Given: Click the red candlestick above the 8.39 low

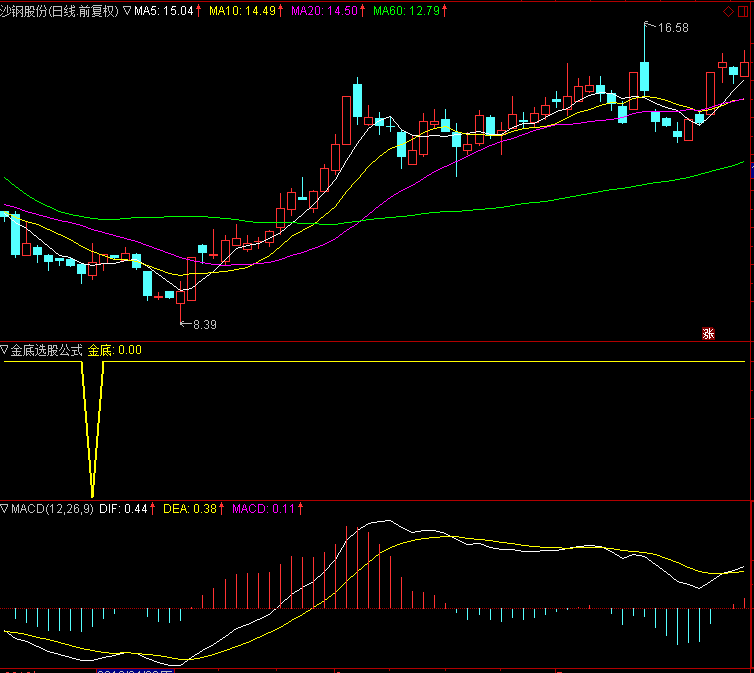Looking at the screenshot, I should pyautogui.click(x=180, y=297).
